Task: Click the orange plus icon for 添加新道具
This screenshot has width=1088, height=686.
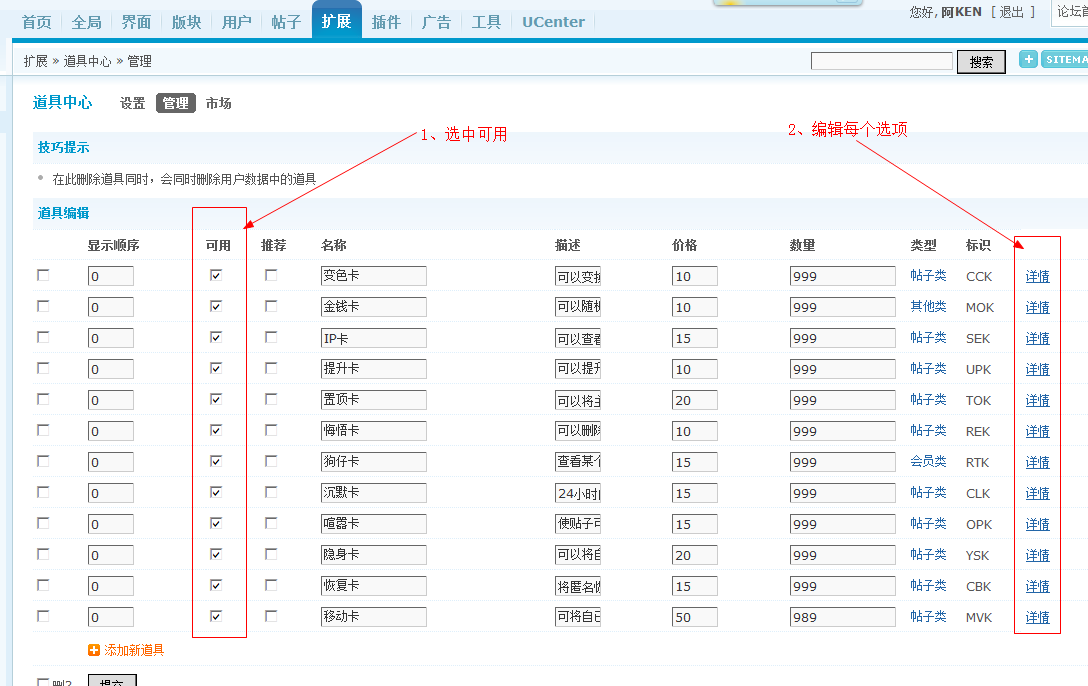Action: (x=94, y=650)
